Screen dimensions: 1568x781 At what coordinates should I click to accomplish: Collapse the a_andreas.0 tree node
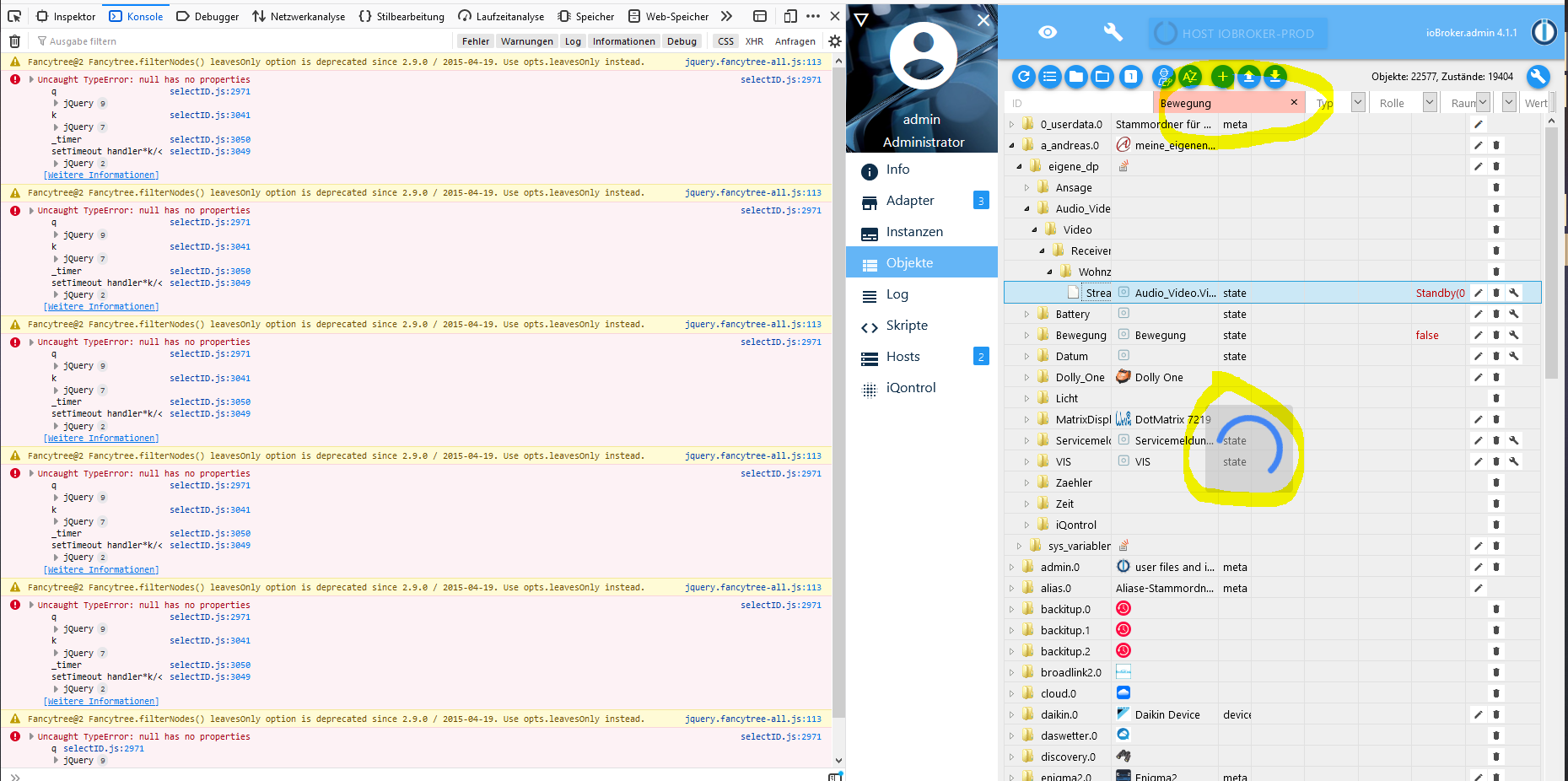[x=1011, y=145]
